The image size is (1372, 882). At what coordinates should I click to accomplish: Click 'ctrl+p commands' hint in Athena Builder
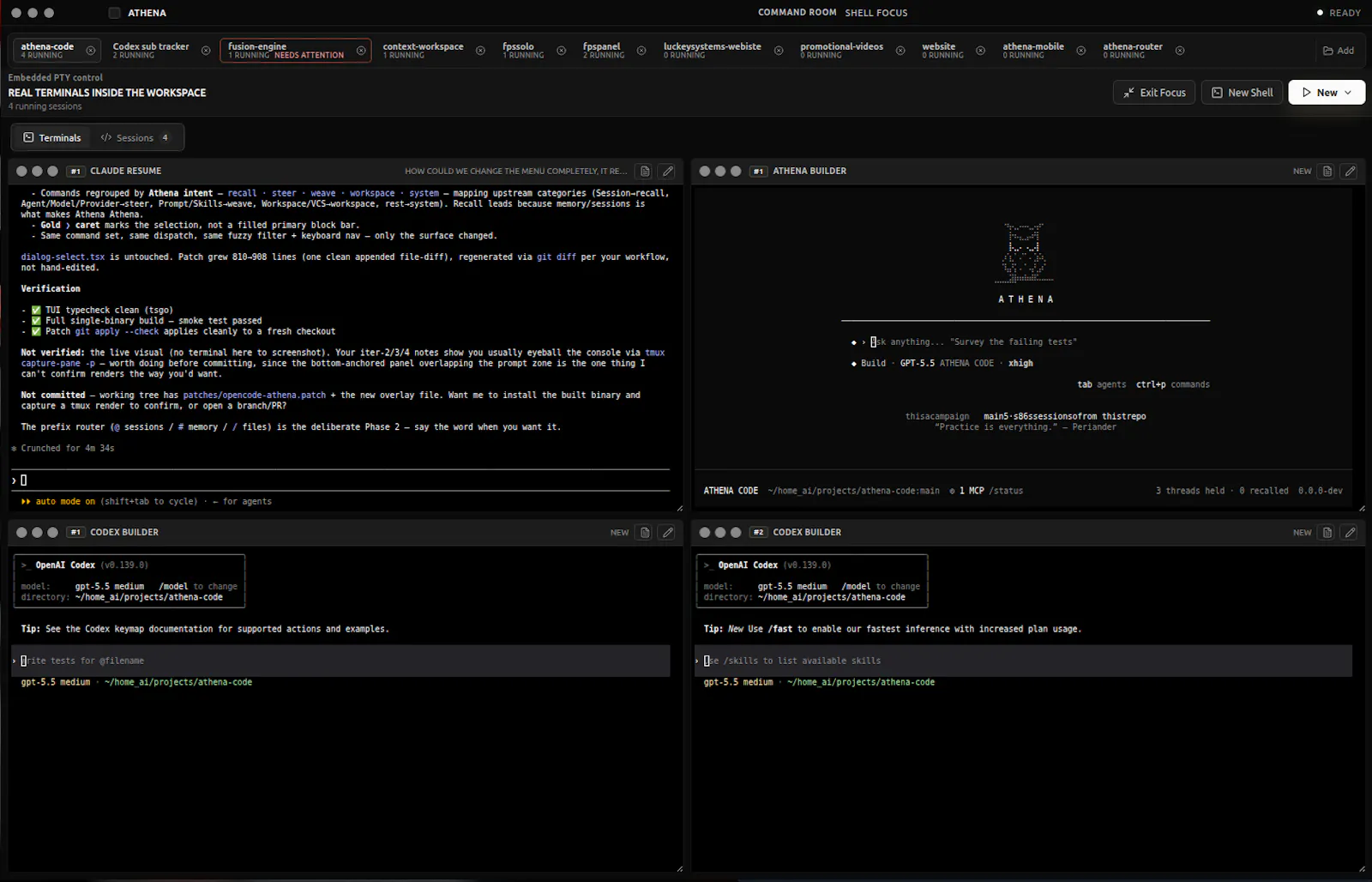(1172, 384)
